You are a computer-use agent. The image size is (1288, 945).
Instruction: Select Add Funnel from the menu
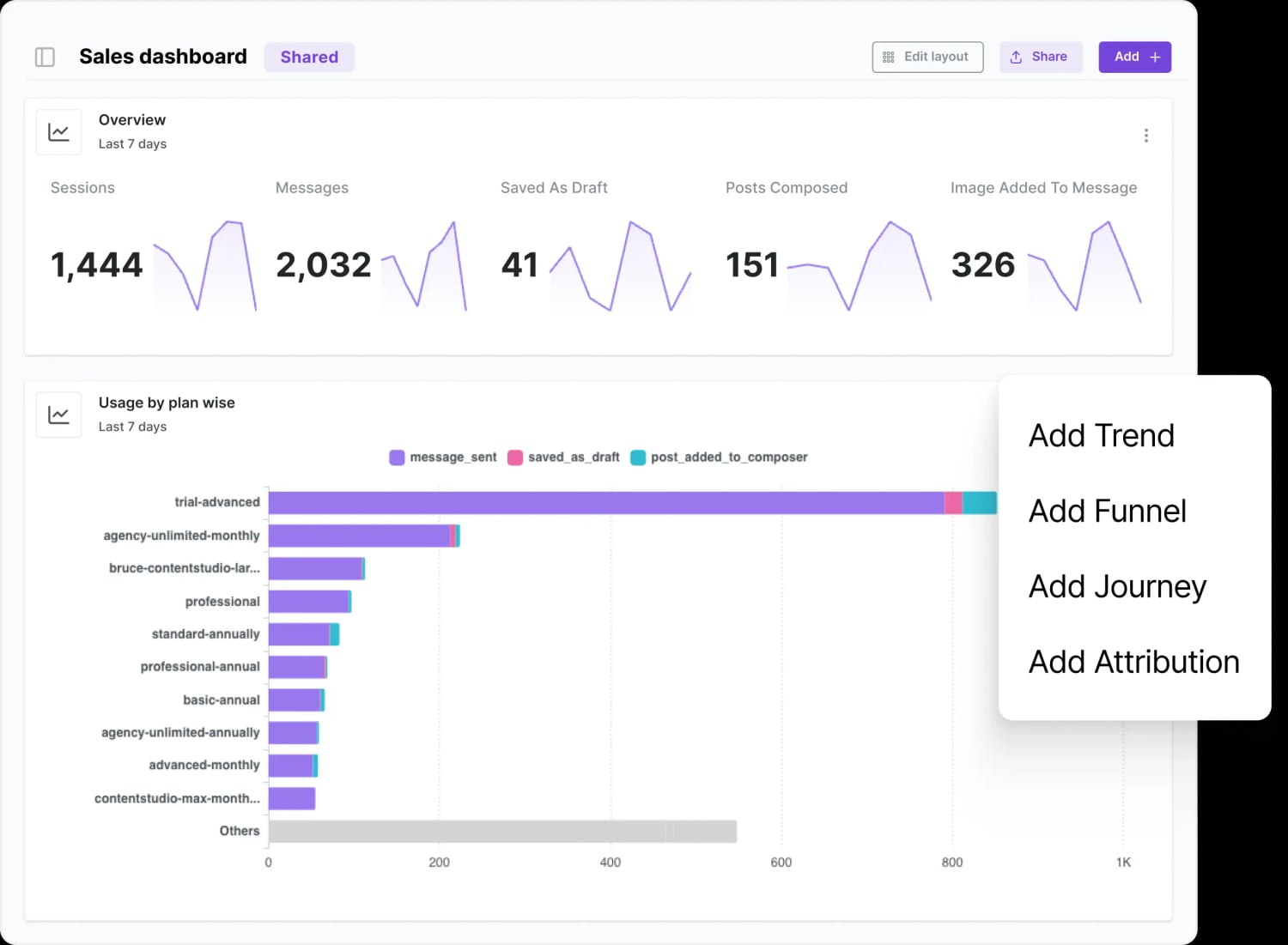pos(1107,511)
